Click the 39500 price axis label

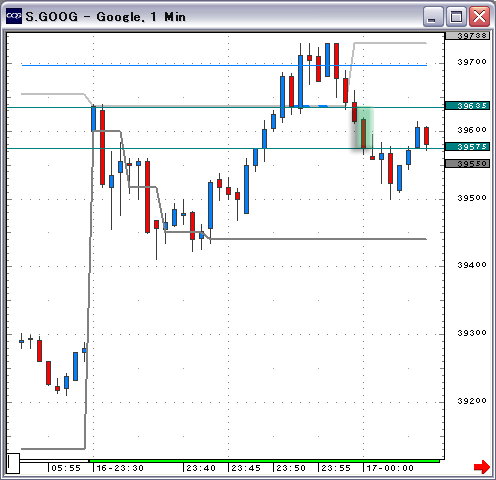coord(472,198)
